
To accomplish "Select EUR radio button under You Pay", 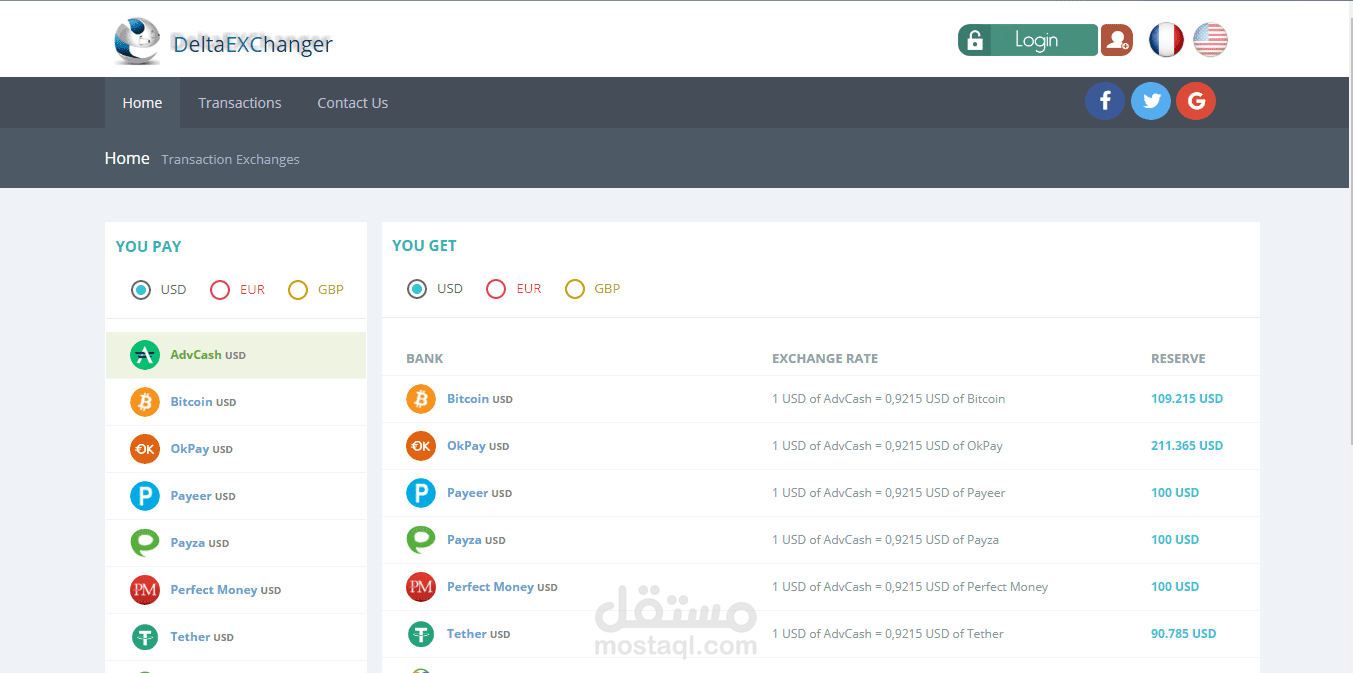I will pyautogui.click(x=220, y=289).
